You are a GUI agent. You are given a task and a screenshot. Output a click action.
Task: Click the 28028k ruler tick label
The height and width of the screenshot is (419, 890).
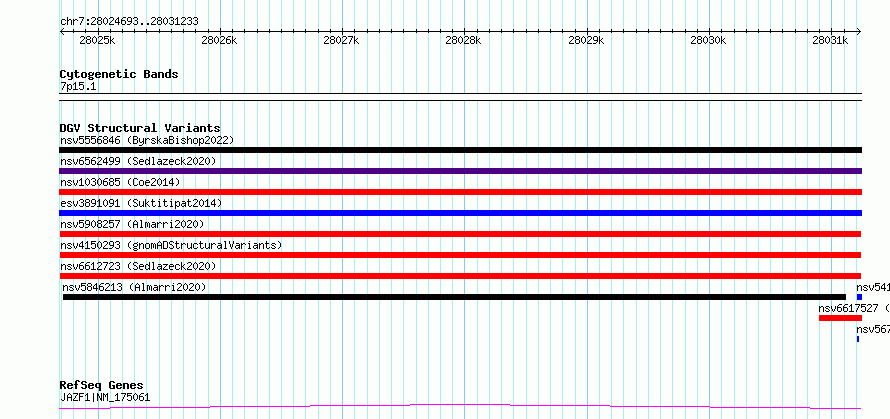click(x=464, y=40)
